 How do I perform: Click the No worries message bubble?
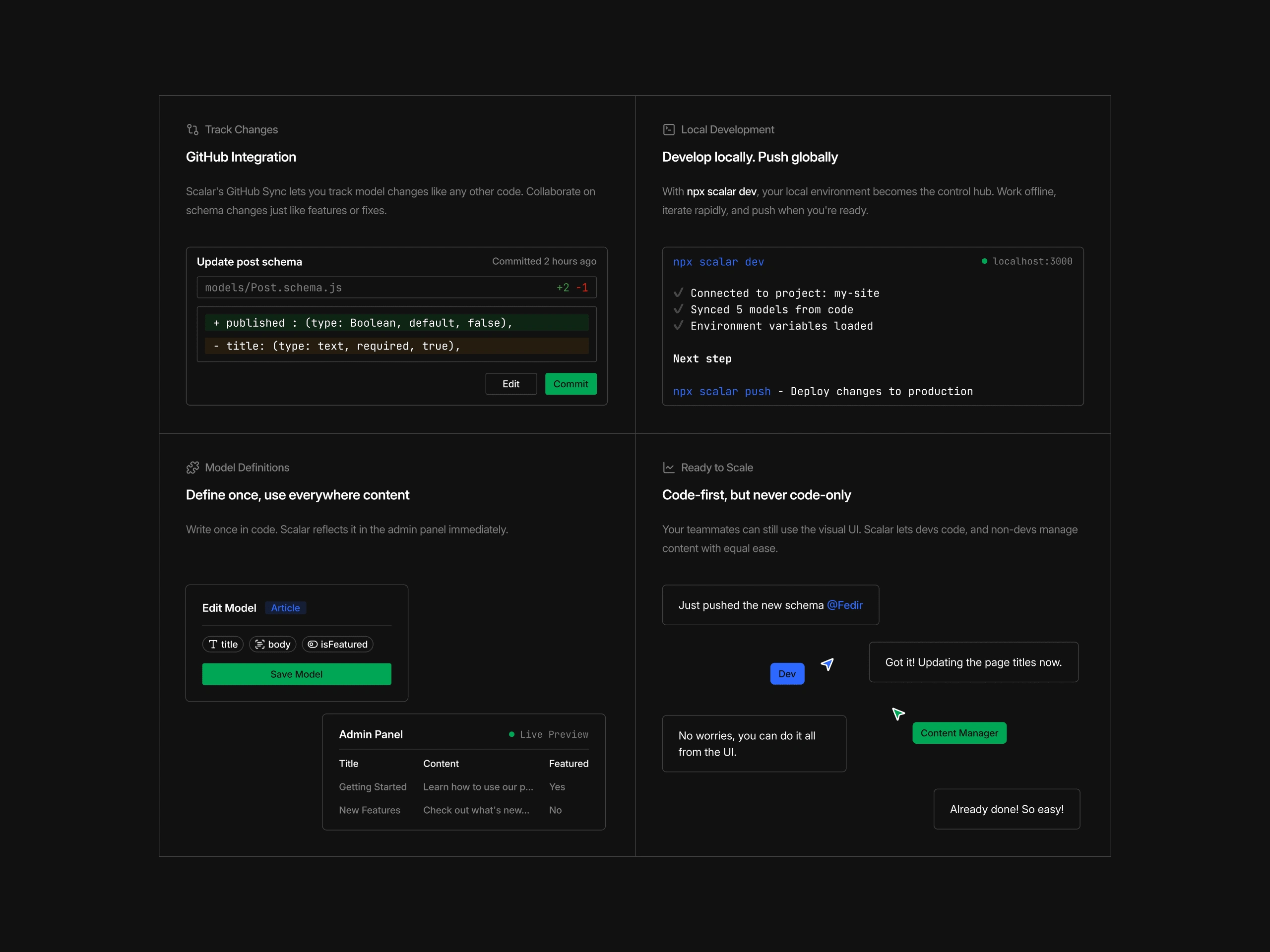coord(754,744)
